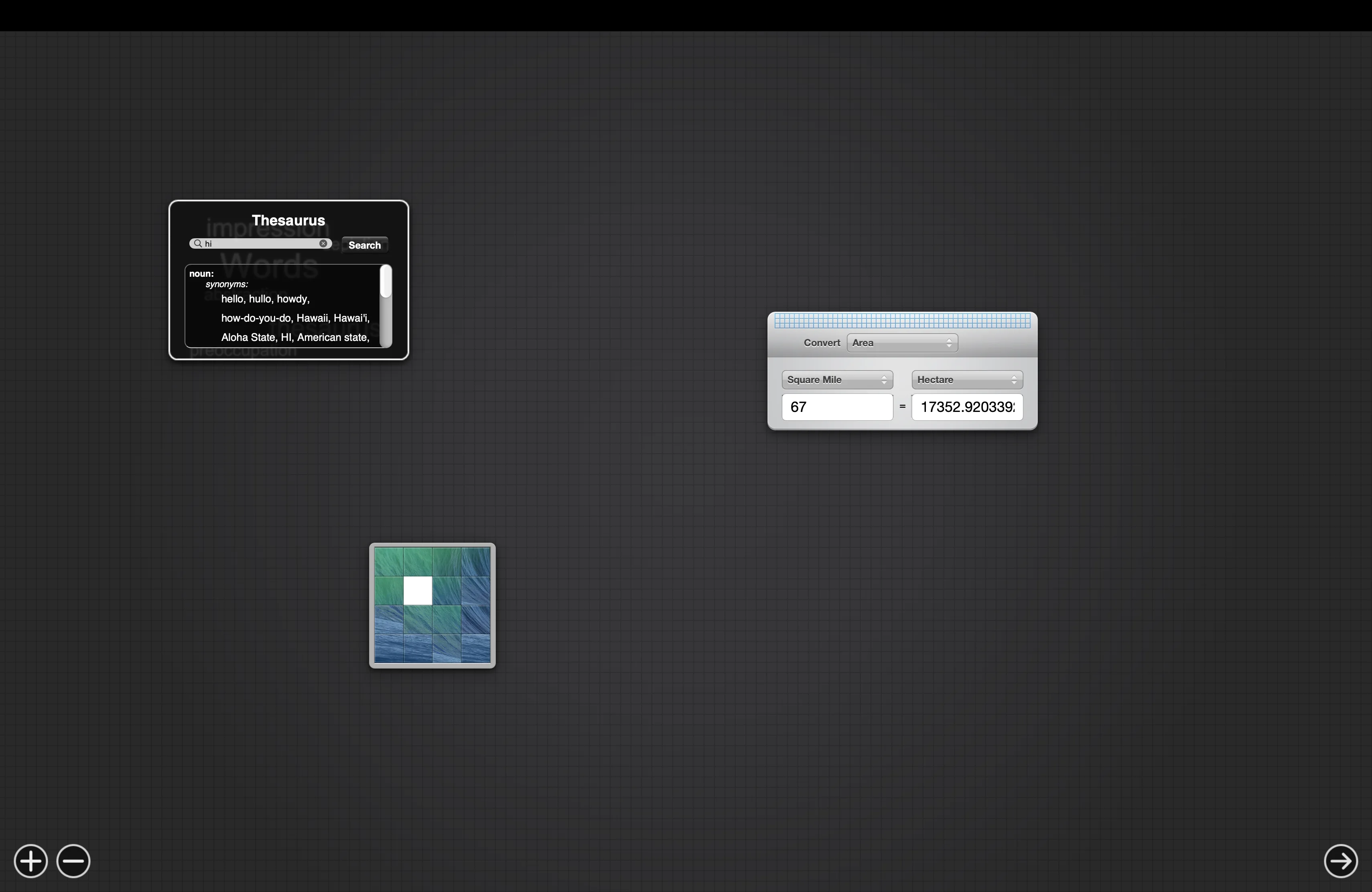Open the Square Mile unit dropdown
Viewport: 1372px width, 892px height.
pos(837,380)
